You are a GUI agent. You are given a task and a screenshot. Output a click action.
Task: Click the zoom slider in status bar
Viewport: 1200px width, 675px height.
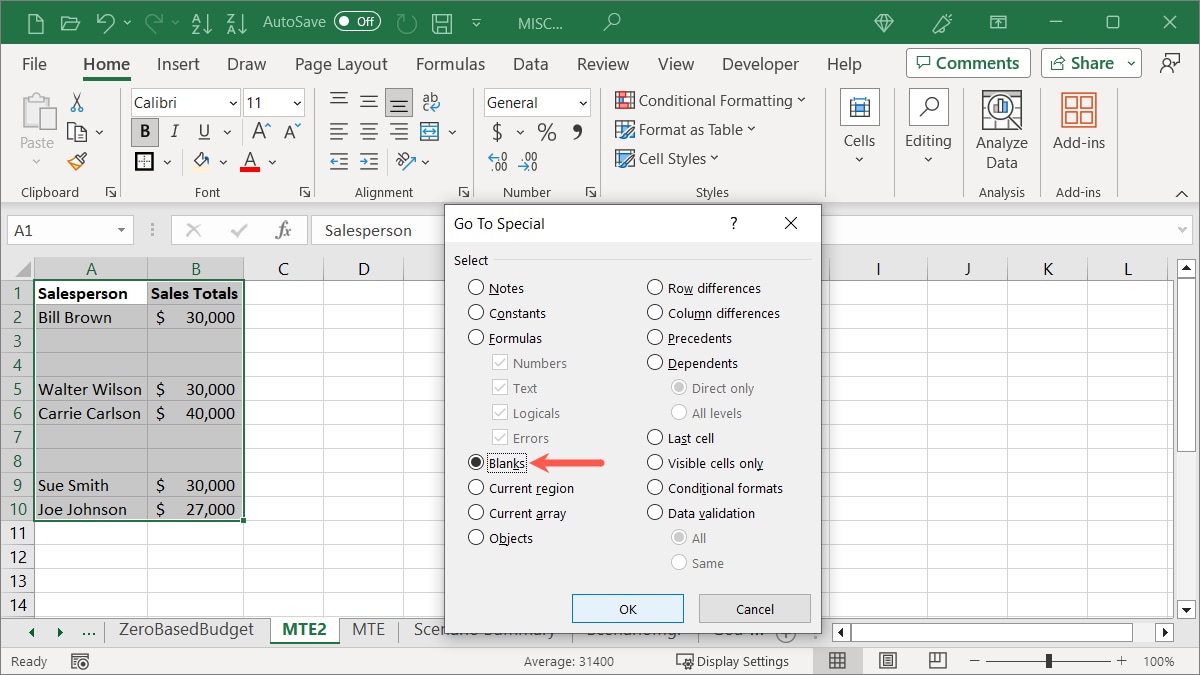(1048, 661)
